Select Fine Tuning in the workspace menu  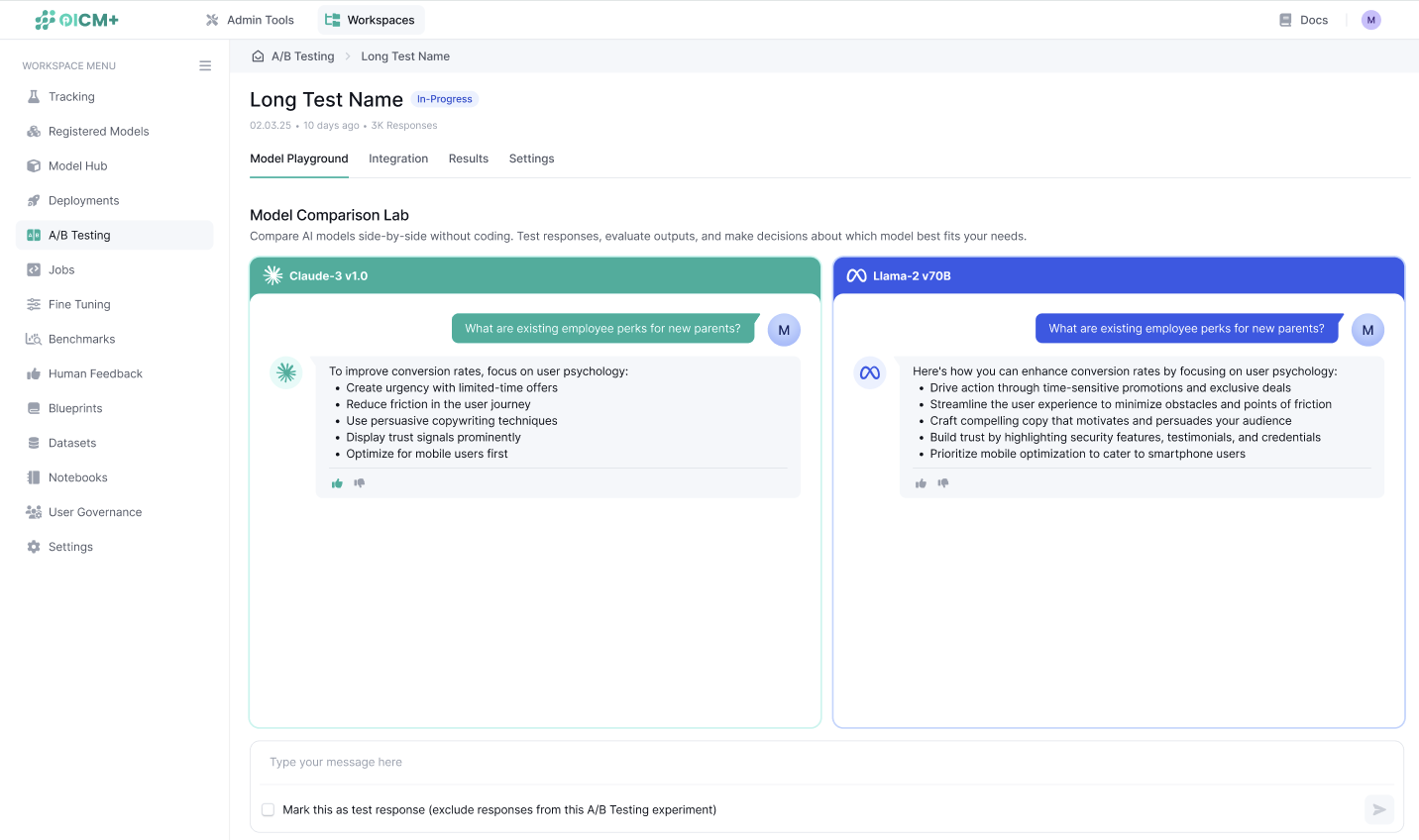click(x=79, y=305)
